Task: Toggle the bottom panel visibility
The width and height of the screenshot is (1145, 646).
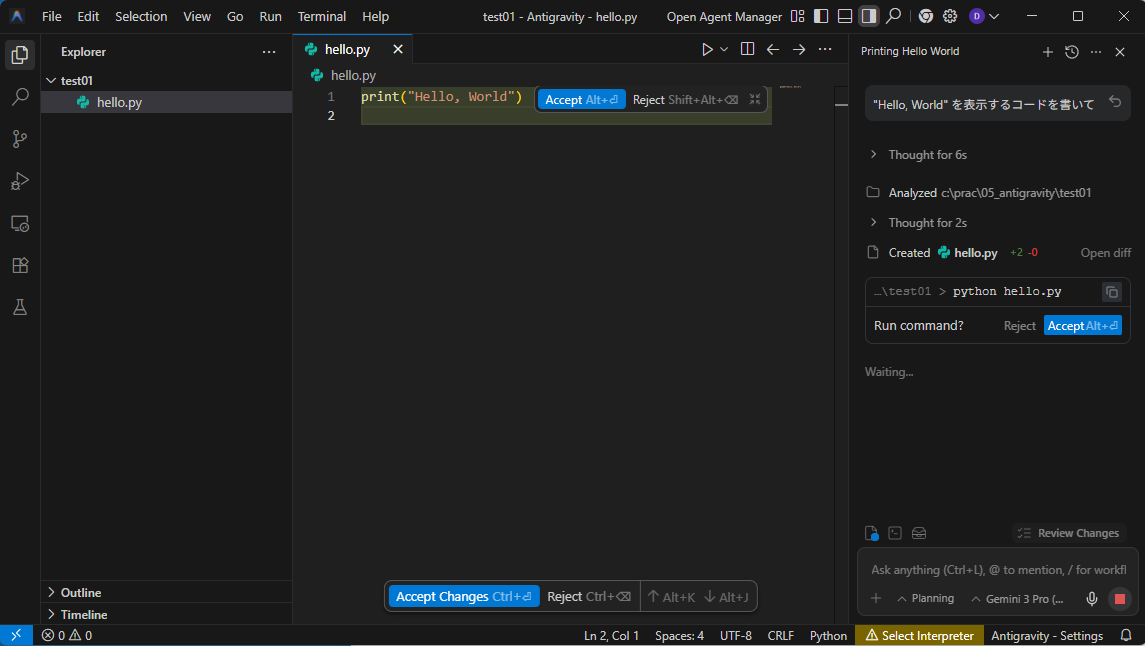Action: 845,16
